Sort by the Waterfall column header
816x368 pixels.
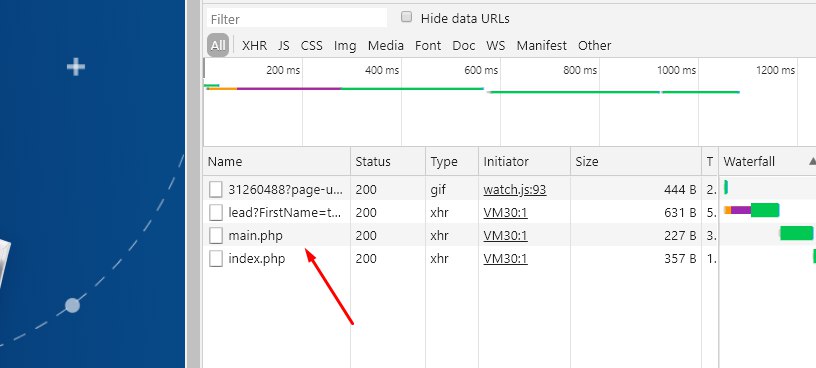(x=767, y=161)
